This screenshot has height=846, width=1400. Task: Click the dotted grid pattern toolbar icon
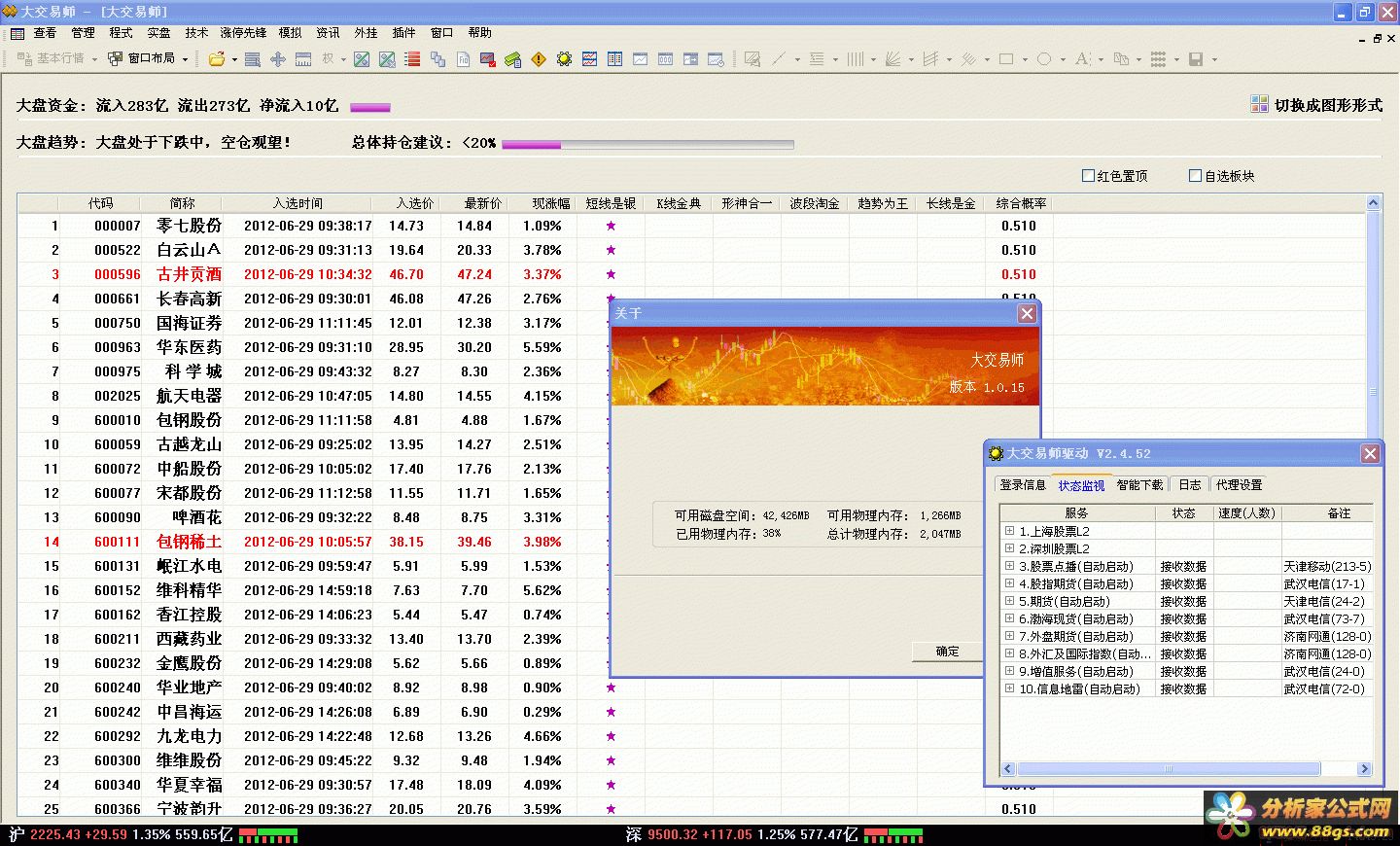[1158, 59]
